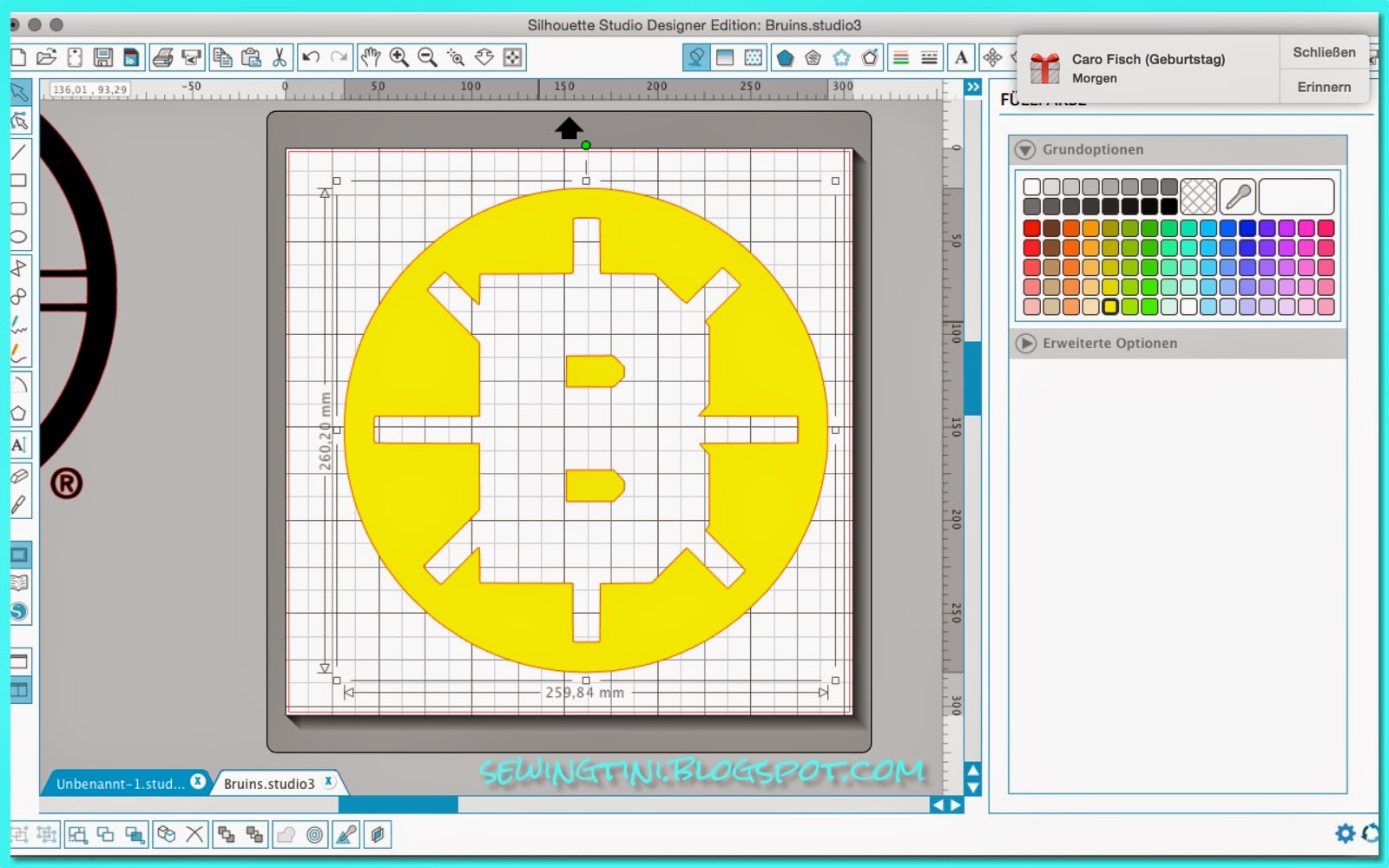Open the Fill Pattern panel

point(754,57)
